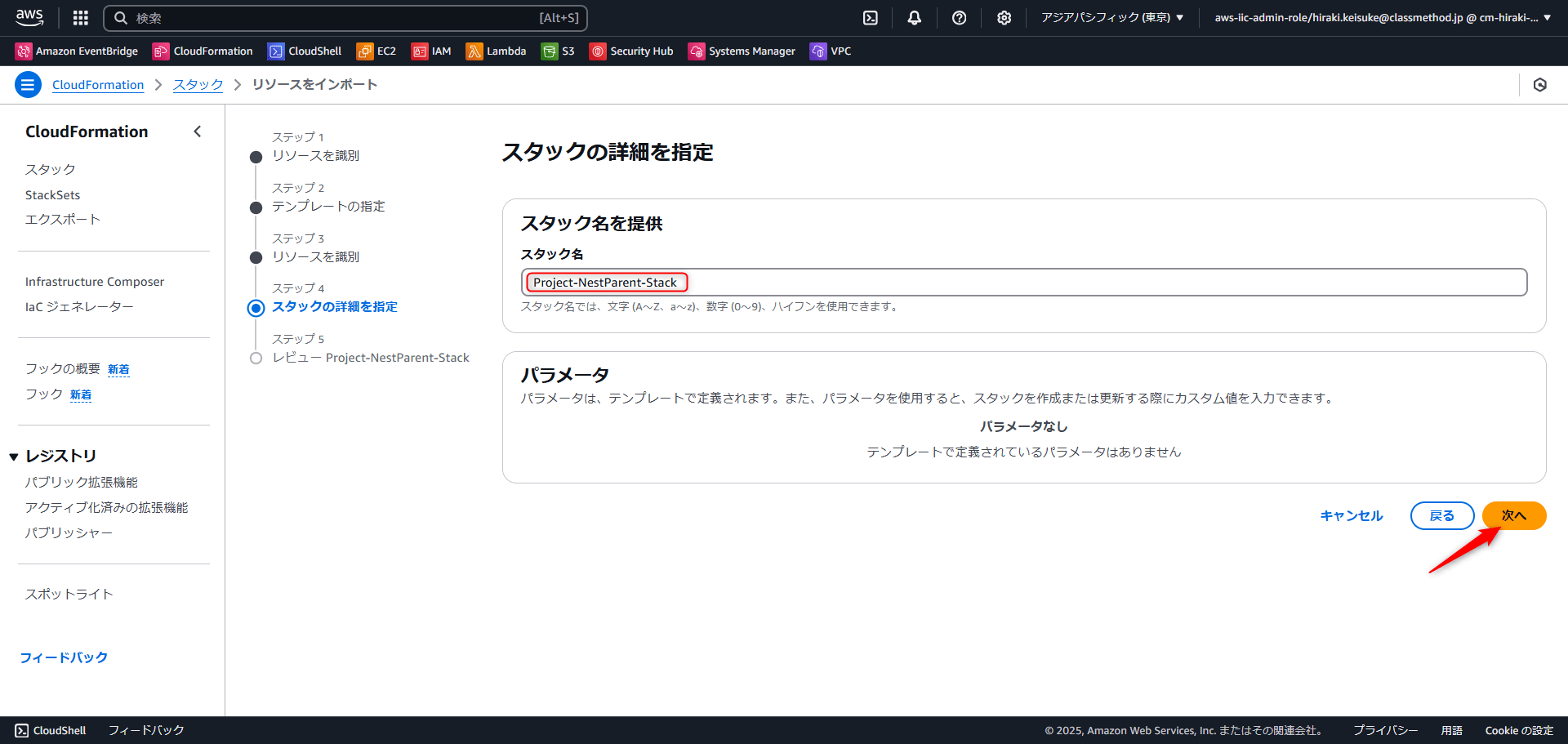The height and width of the screenshot is (744, 1568).
Task: Open スタック in the sidebar
Action: 50,169
